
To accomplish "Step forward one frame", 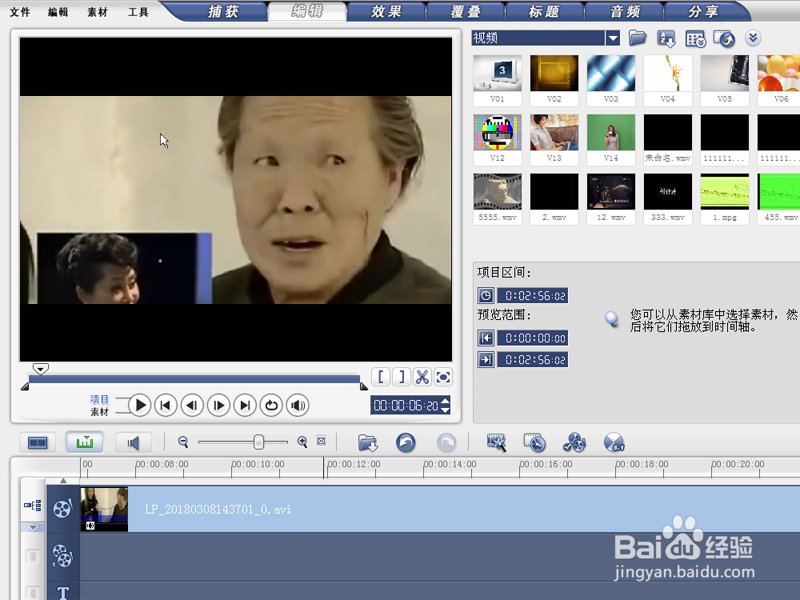I will coord(218,406).
